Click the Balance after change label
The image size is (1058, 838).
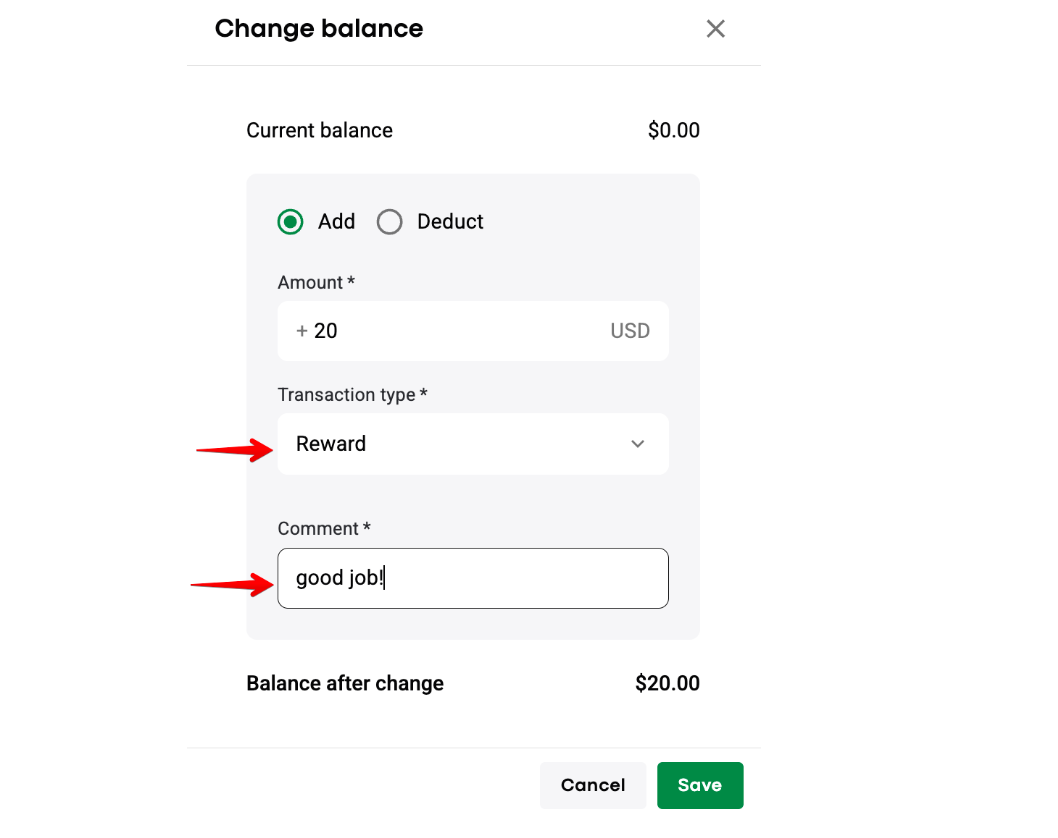pos(345,684)
